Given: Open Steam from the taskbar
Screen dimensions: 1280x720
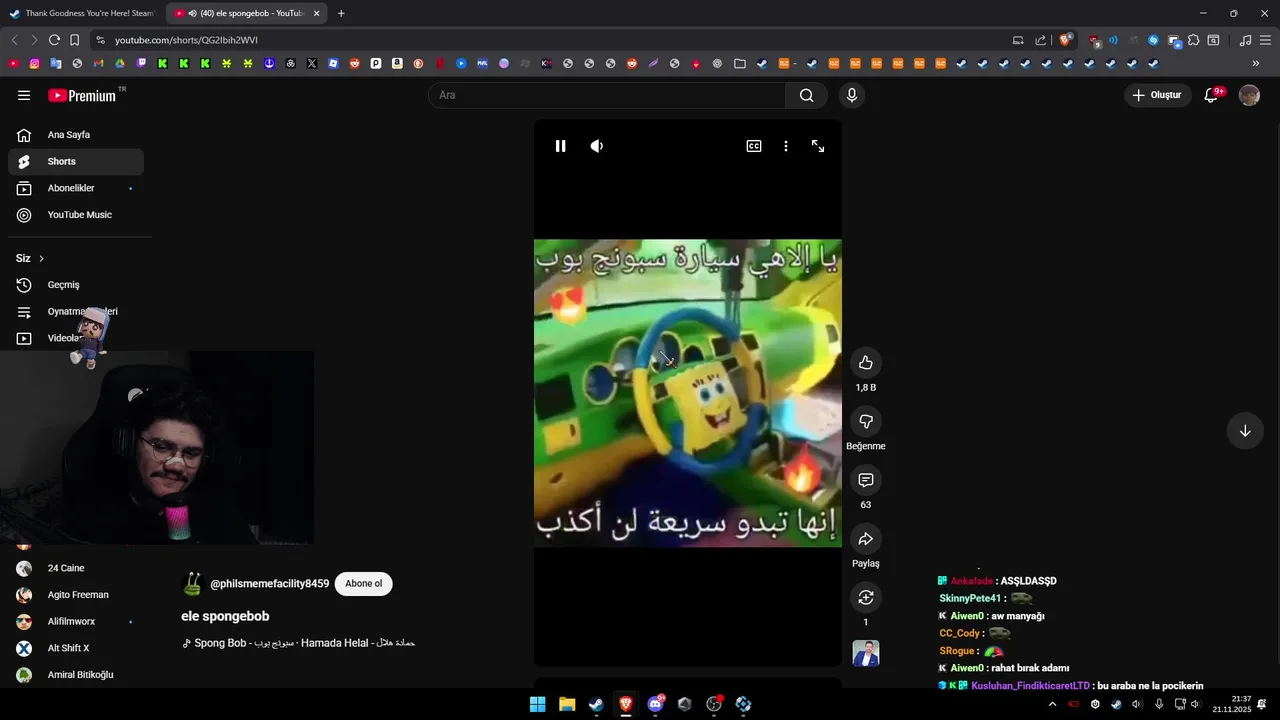Looking at the screenshot, I should coord(596,704).
